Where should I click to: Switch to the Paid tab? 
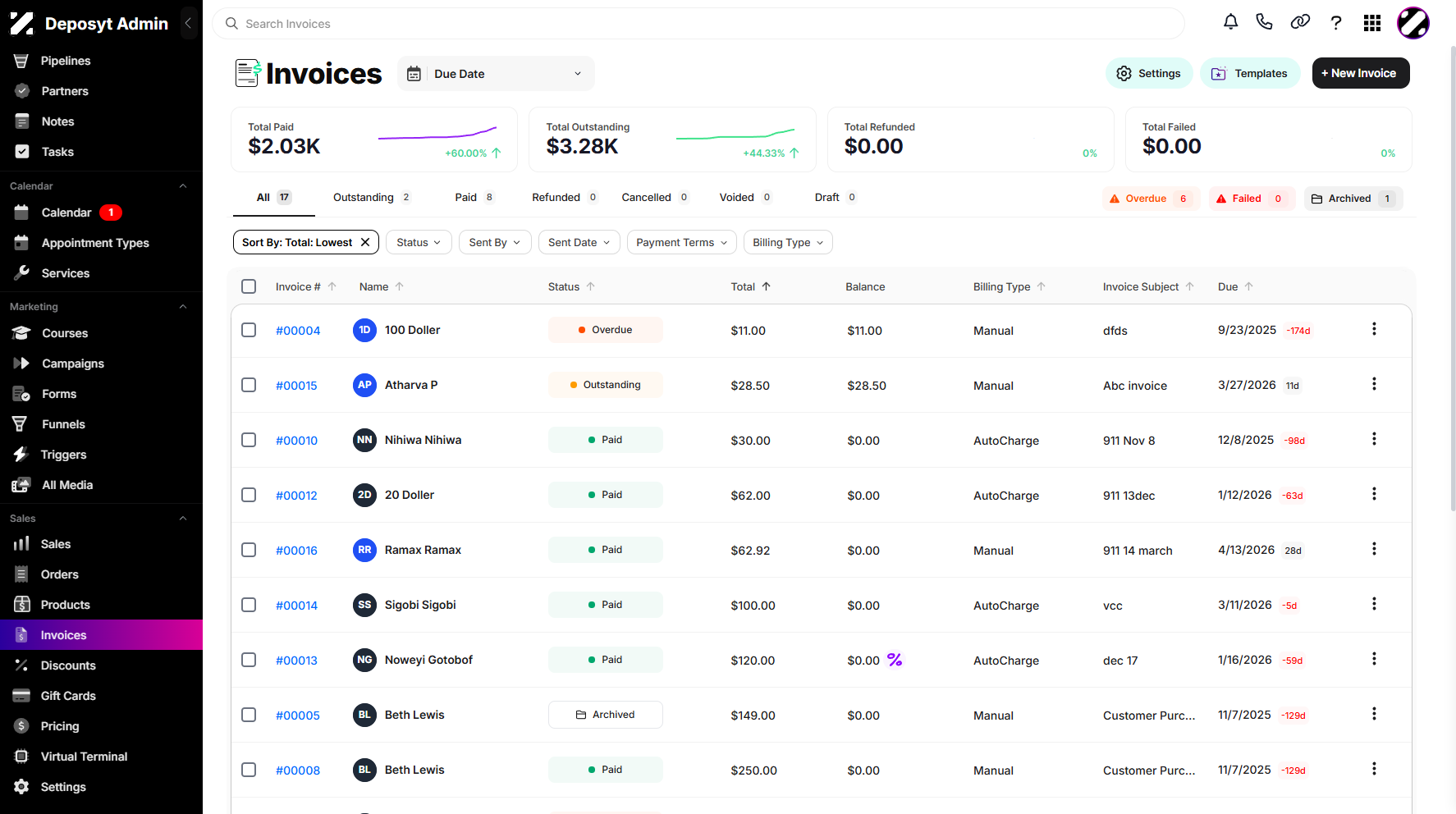tap(474, 198)
